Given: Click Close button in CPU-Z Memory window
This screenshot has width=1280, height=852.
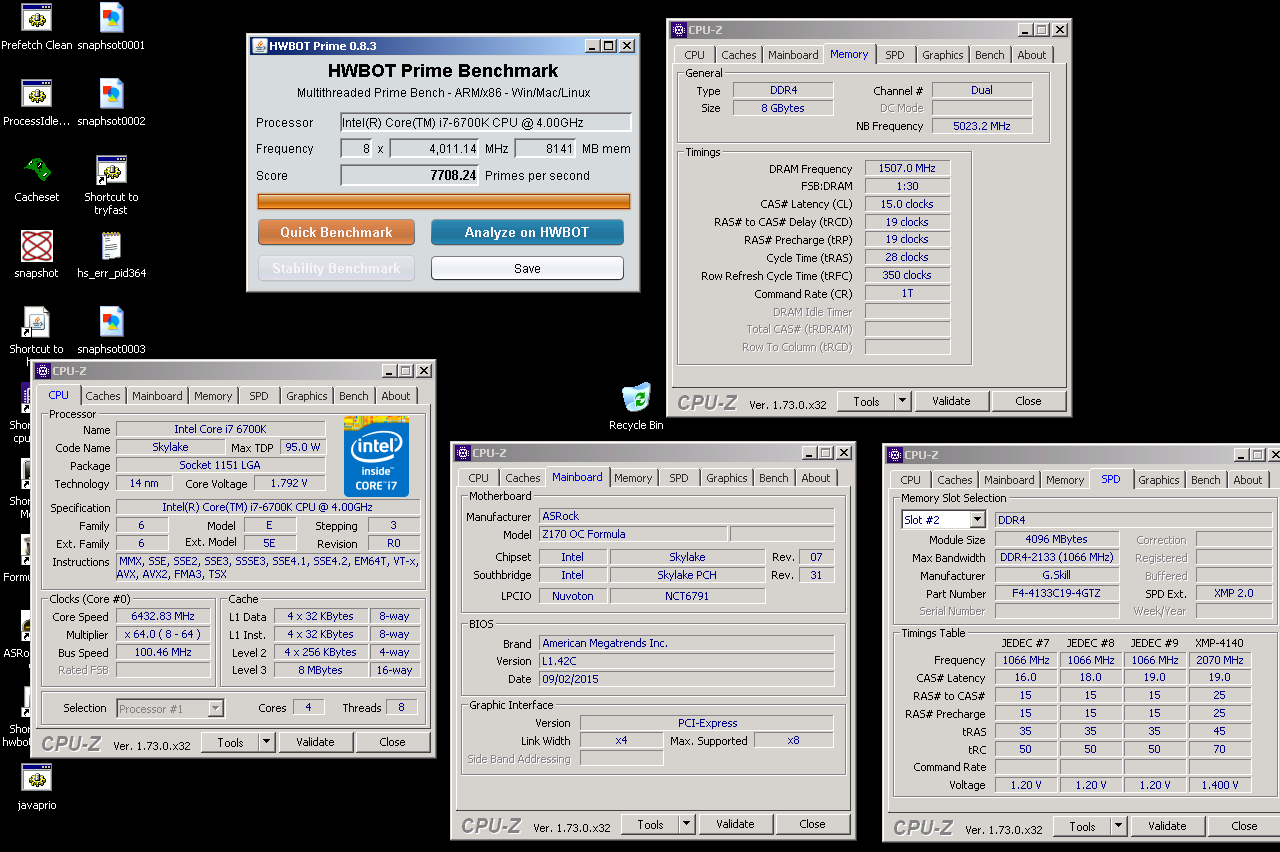Looking at the screenshot, I should click(x=1028, y=401).
